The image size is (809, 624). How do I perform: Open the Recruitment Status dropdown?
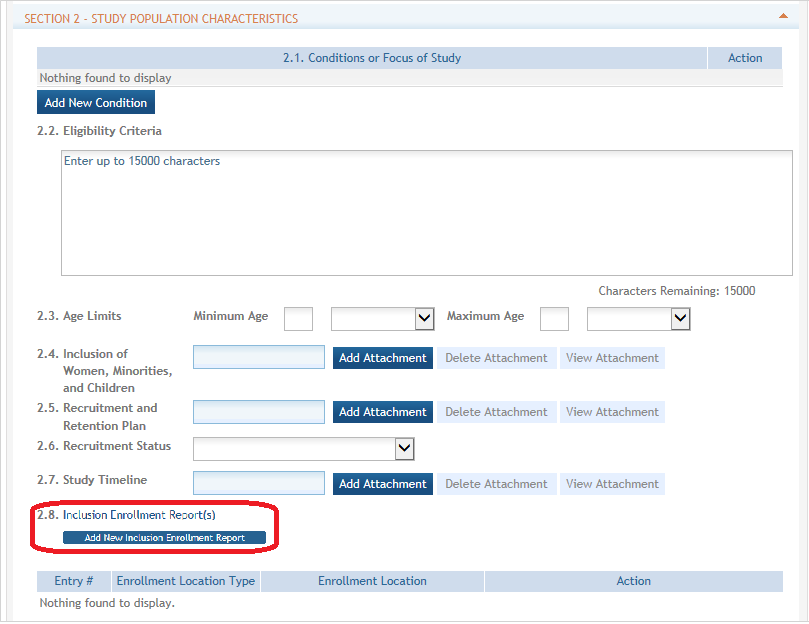point(303,449)
